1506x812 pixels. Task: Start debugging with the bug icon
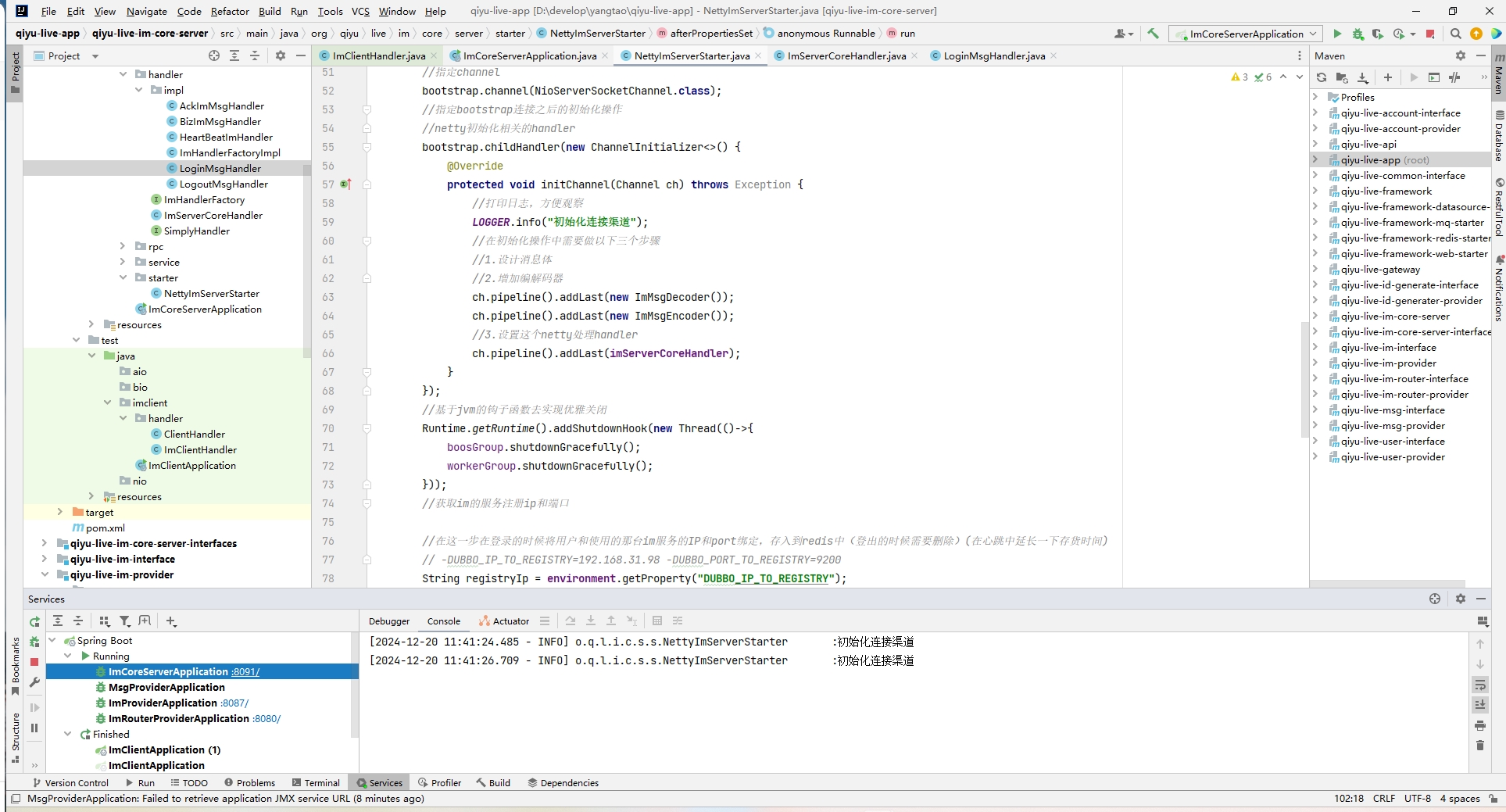pos(1358,34)
